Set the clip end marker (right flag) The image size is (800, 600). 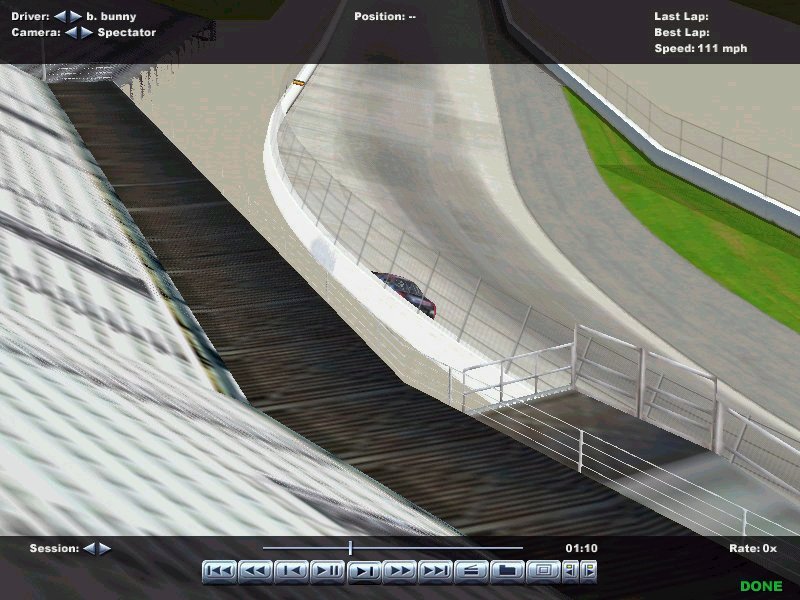point(588,571)
